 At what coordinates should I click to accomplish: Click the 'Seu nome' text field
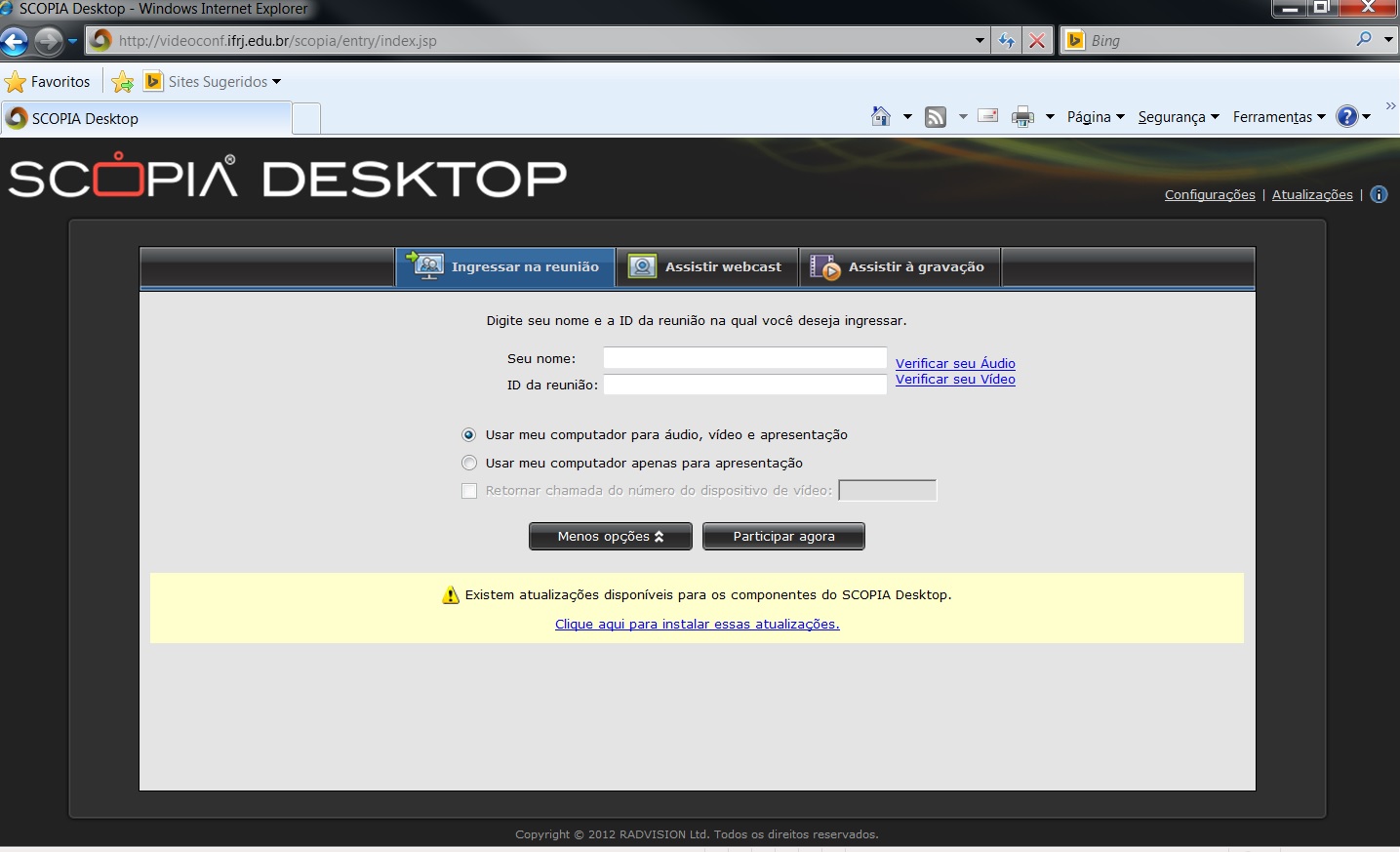744,358
